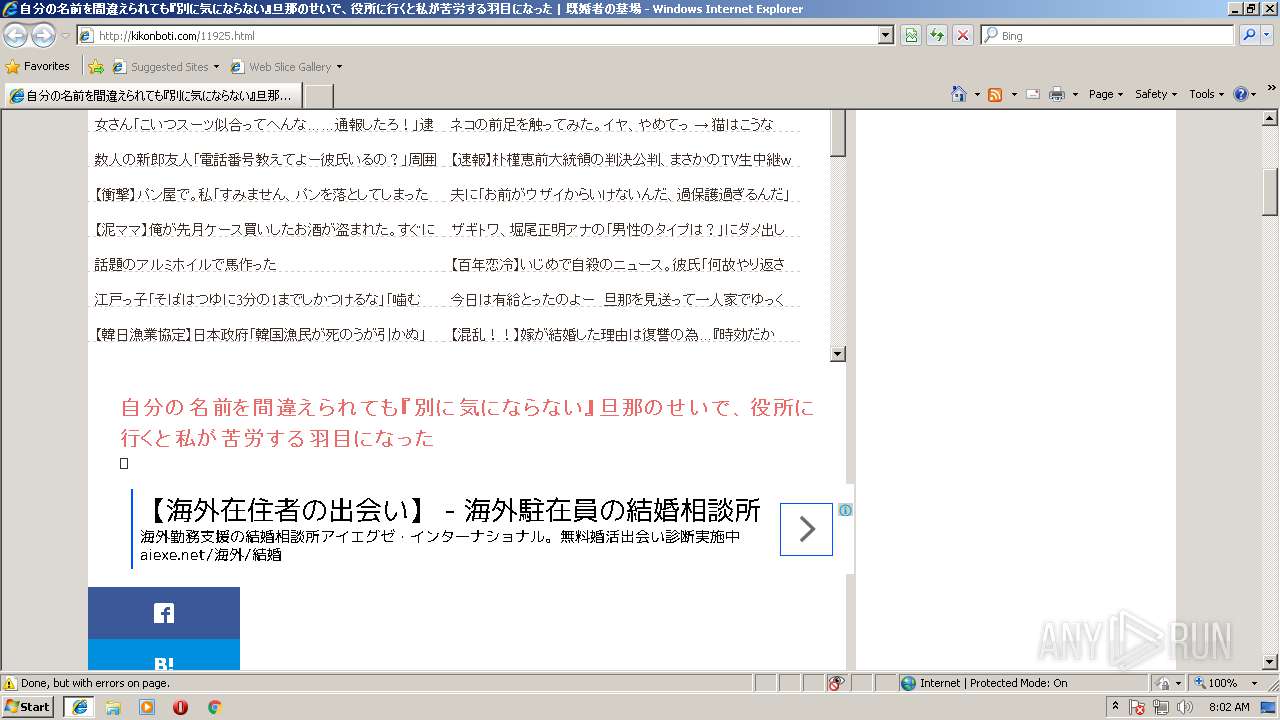Toggle Compatibility View icon
The width and height of the screenshot is (1280, 720).
pyautogui.click(x=911, y=35)
